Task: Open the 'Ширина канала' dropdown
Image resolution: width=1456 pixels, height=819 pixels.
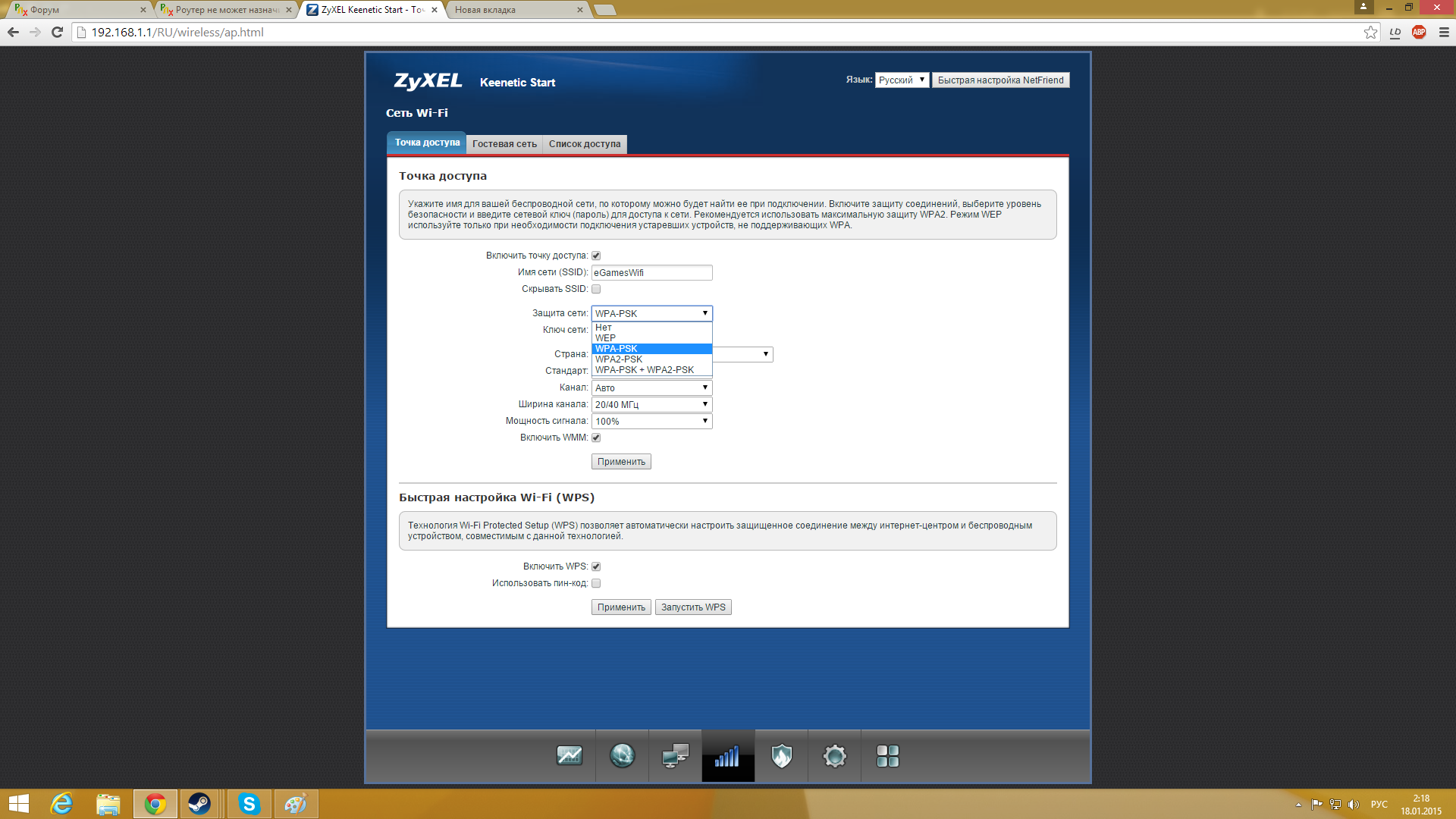Action: pyautogui.click(x=651, y=404)
